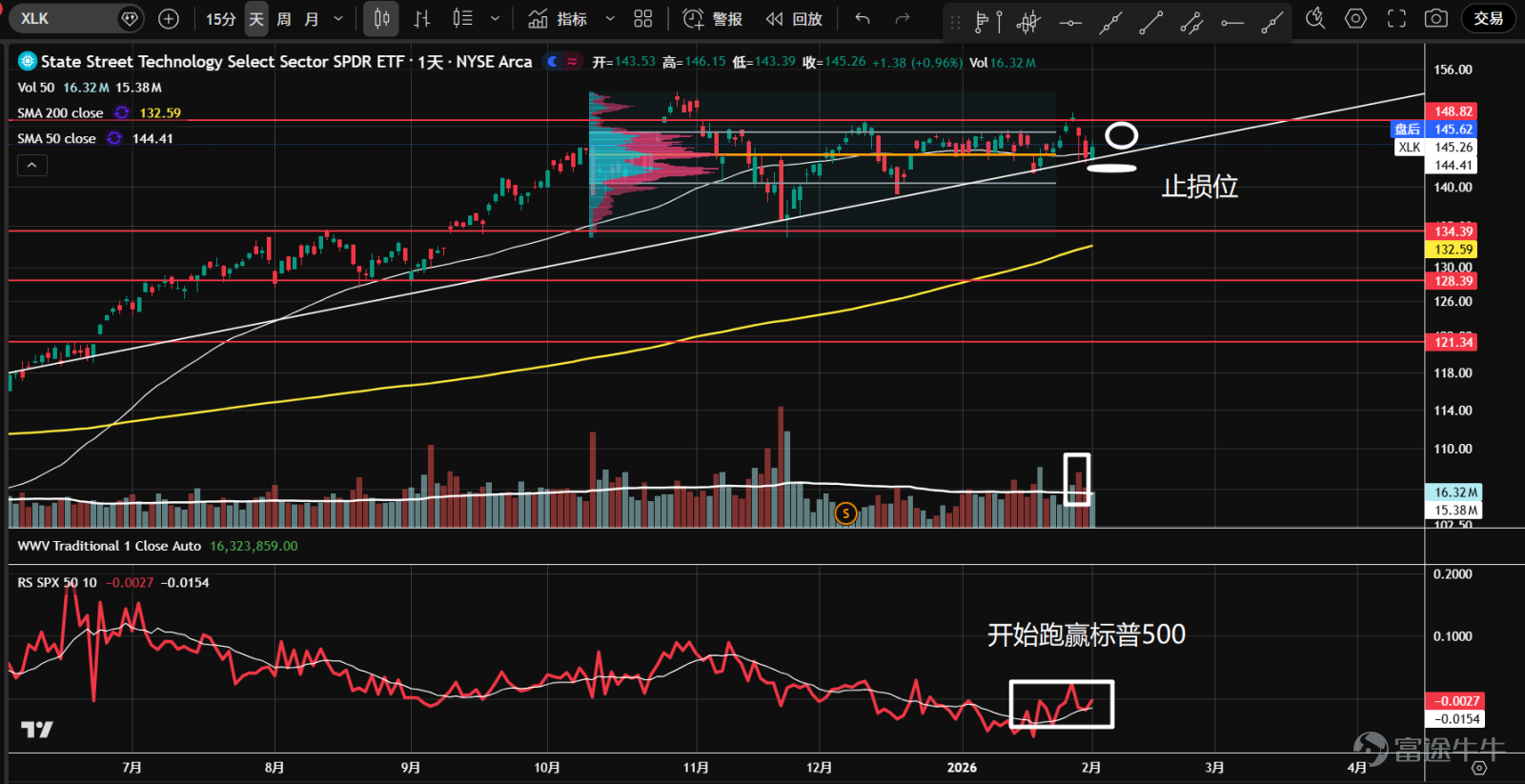The width and height of the screenshot is (1525, 784).
Task: Select the 开始跑赢标普500 text annotation
Action: point(1086,634)
